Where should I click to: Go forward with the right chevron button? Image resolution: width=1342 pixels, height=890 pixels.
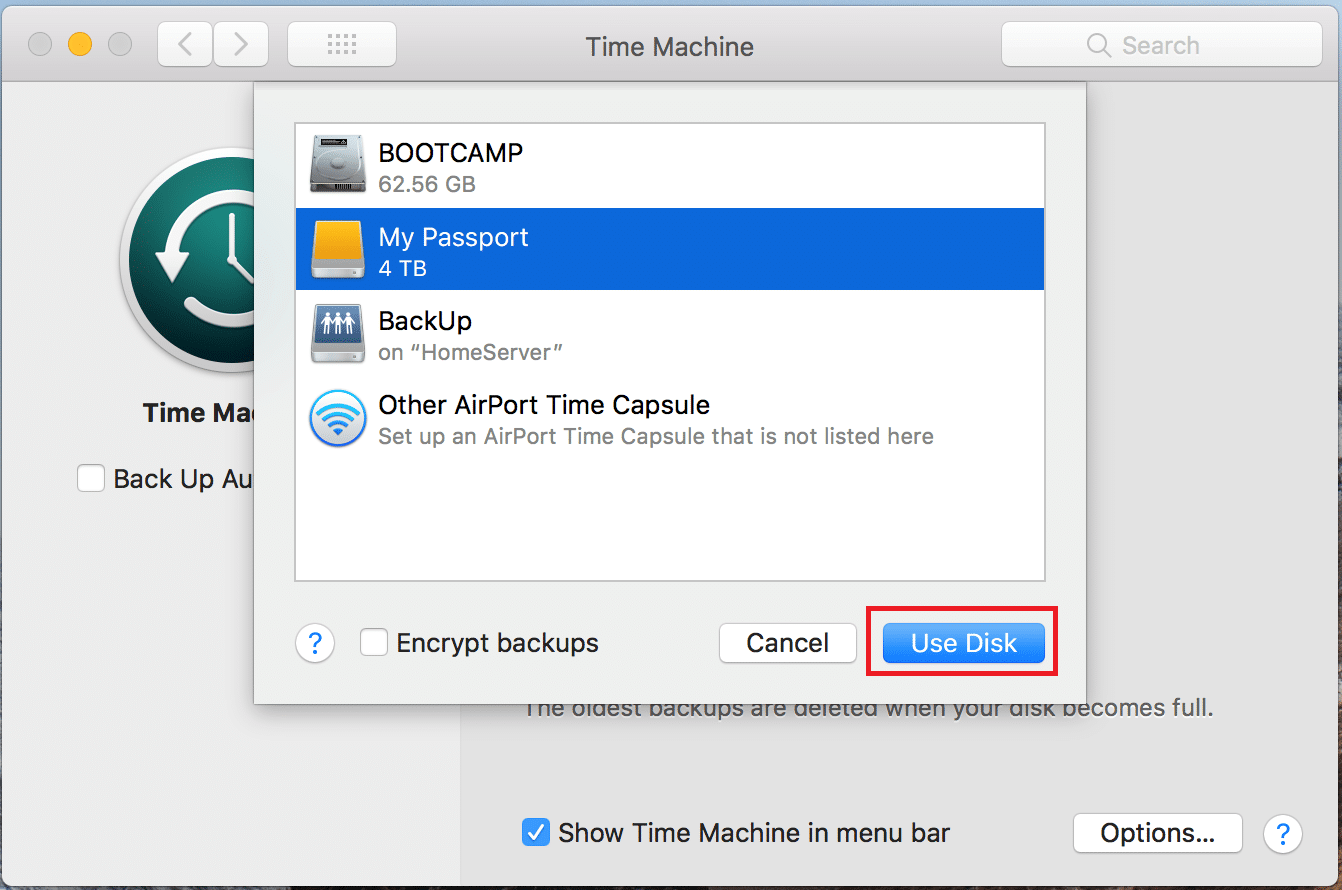pyautogui.click(x=241, y=45)
